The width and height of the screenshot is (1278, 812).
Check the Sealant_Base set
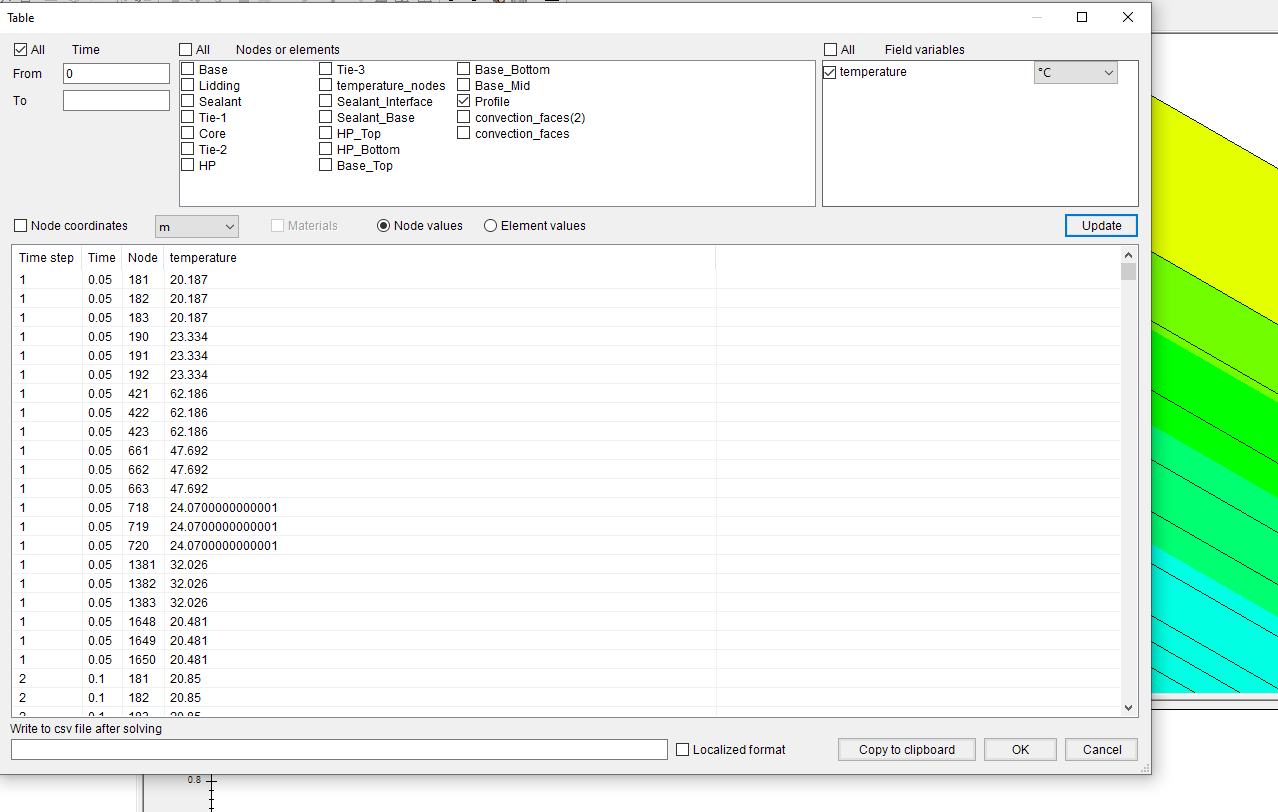point(326,117)
